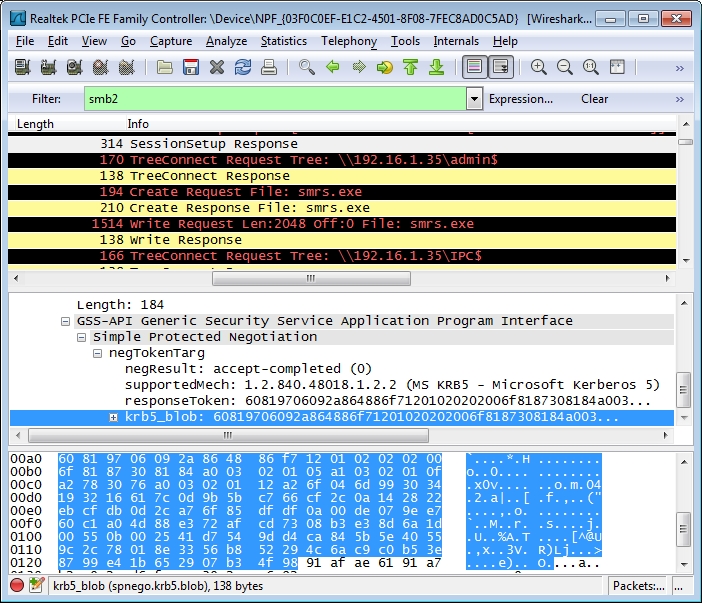Click the red capture status indicator
Viewport: 702px width, 603px height.
coord(17,585)
